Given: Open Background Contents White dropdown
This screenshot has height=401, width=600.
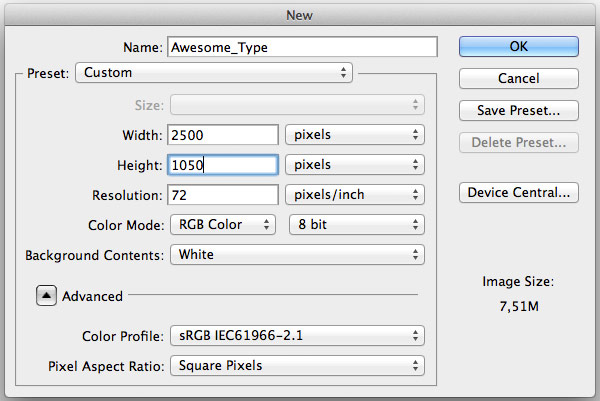Looking at the screenshot, I should pyautogui.click(x=297, y=255).
